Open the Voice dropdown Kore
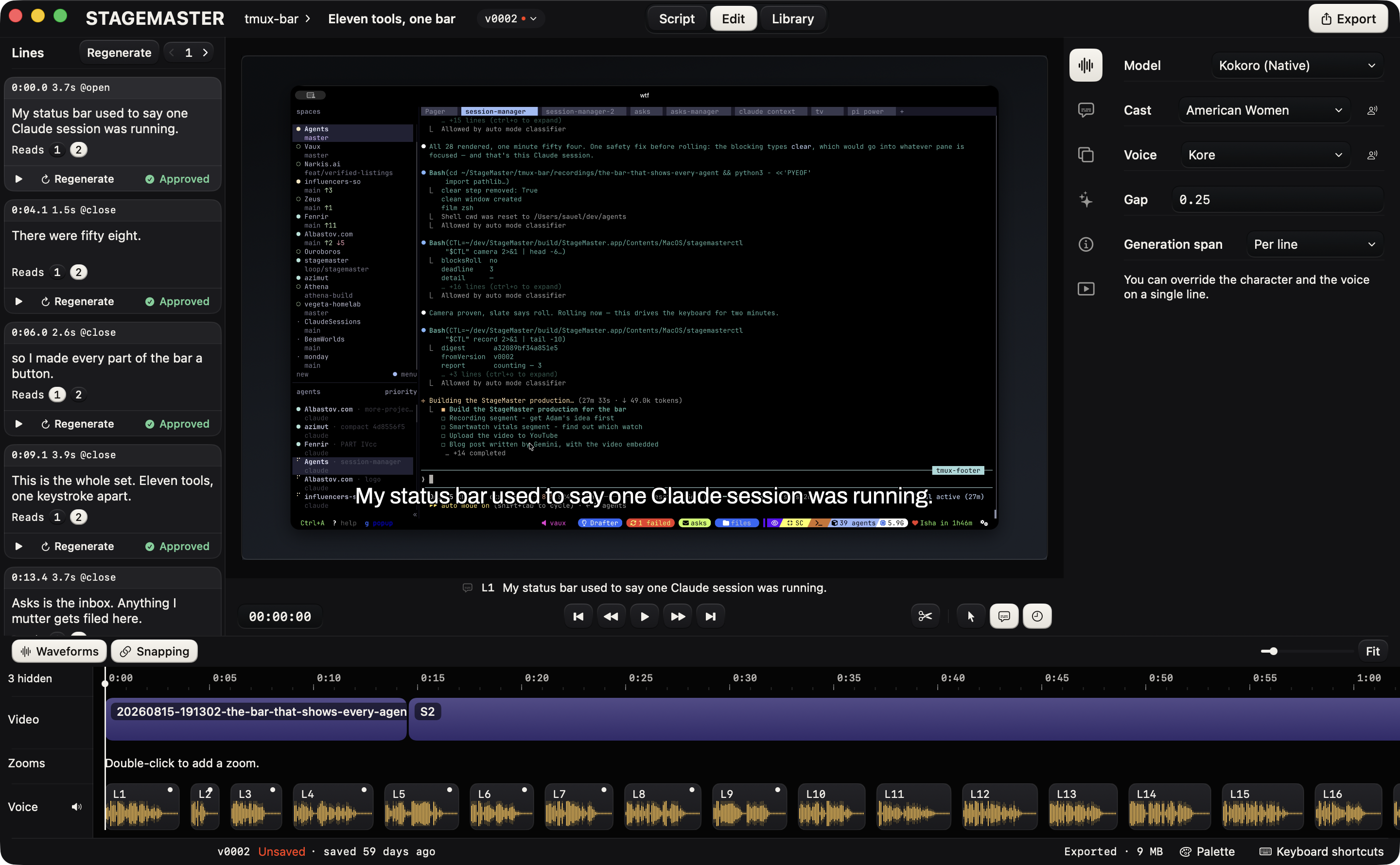The height and width of the screenshot is (865, 1400). 1265,155
